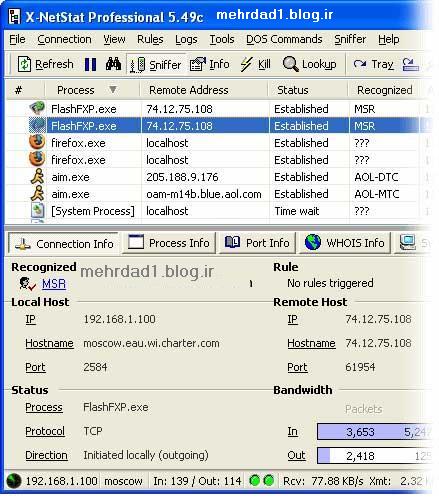This screenshot has width=439, height=500.
Task: Click the Time wait status cell
Action: (x=297, y=211)
